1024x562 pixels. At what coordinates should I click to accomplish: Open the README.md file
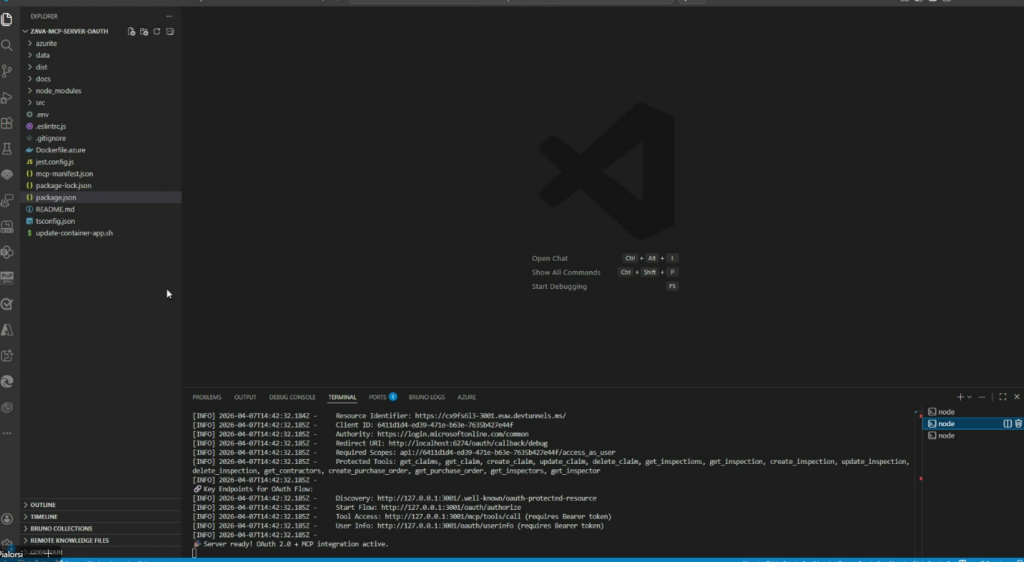(x=55, y=209)
